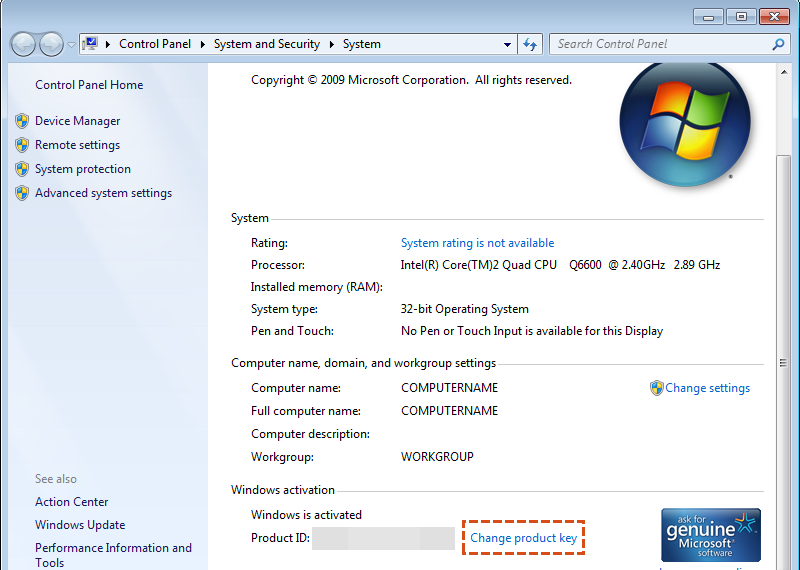Select the Control Panel breadcrumb
Image resolution: width=800 pixels, height=570 pixels.
coord(155,44)
